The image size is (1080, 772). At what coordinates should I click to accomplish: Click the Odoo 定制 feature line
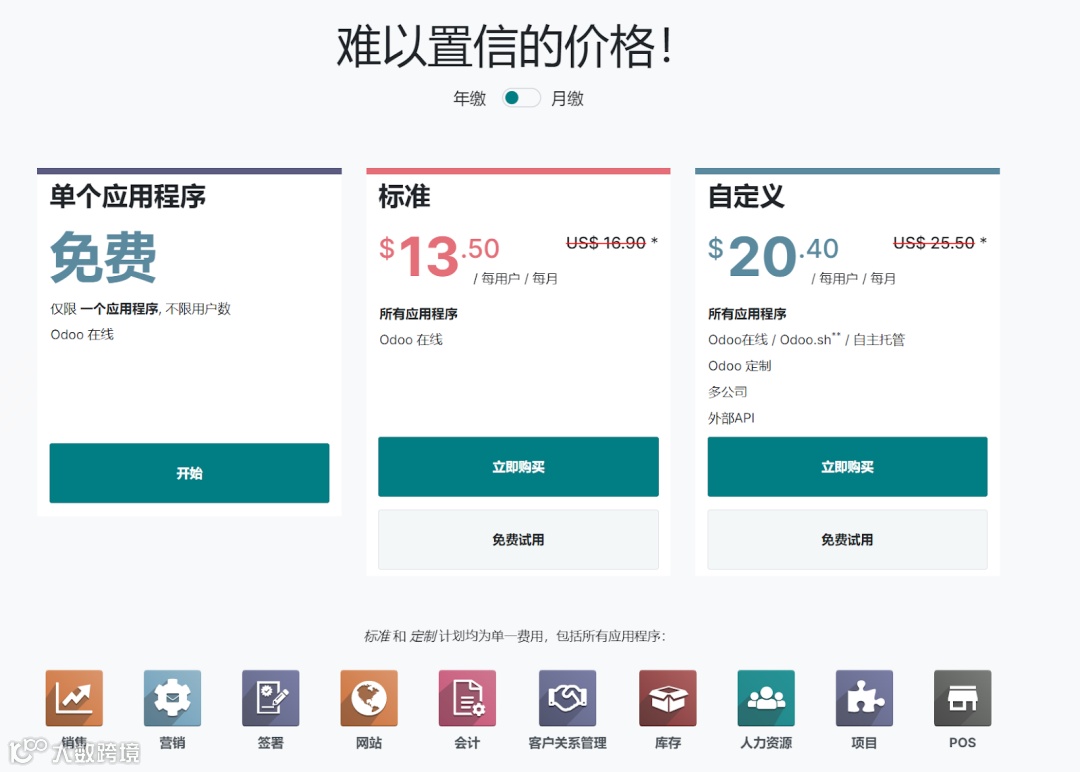(x=740, y=366)
